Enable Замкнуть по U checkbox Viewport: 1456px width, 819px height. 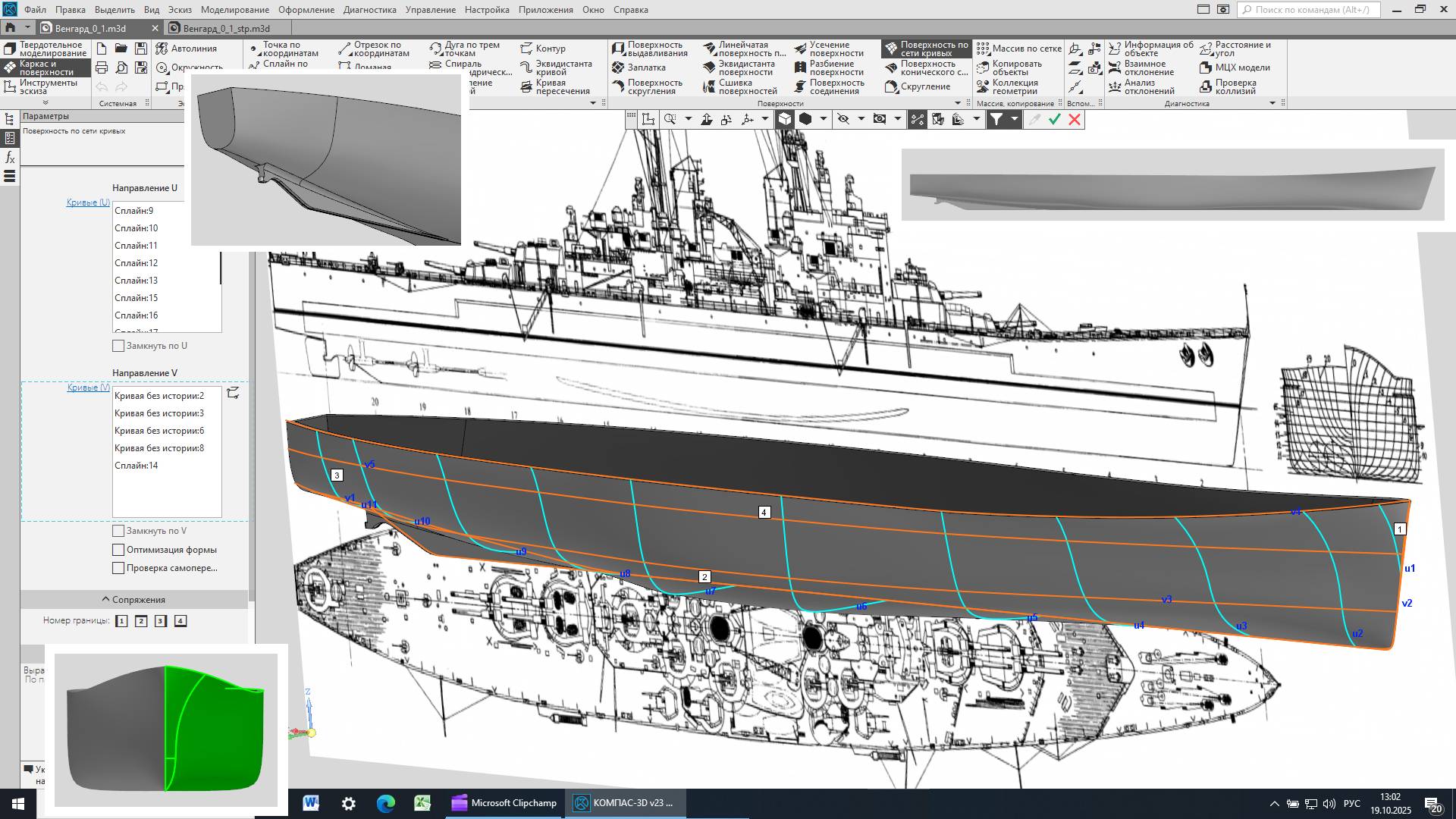tap(118, 346)
